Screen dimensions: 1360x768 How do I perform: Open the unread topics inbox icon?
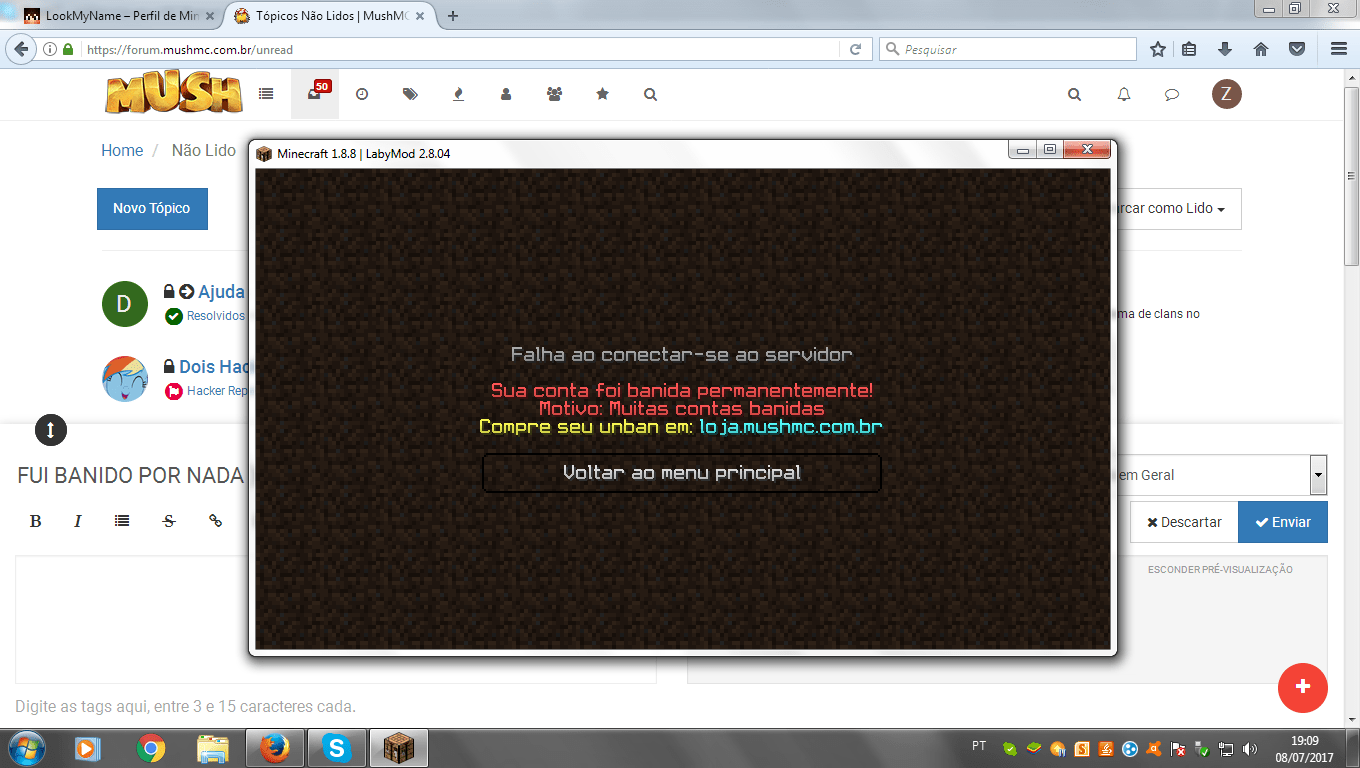click(x=315, y=94)
